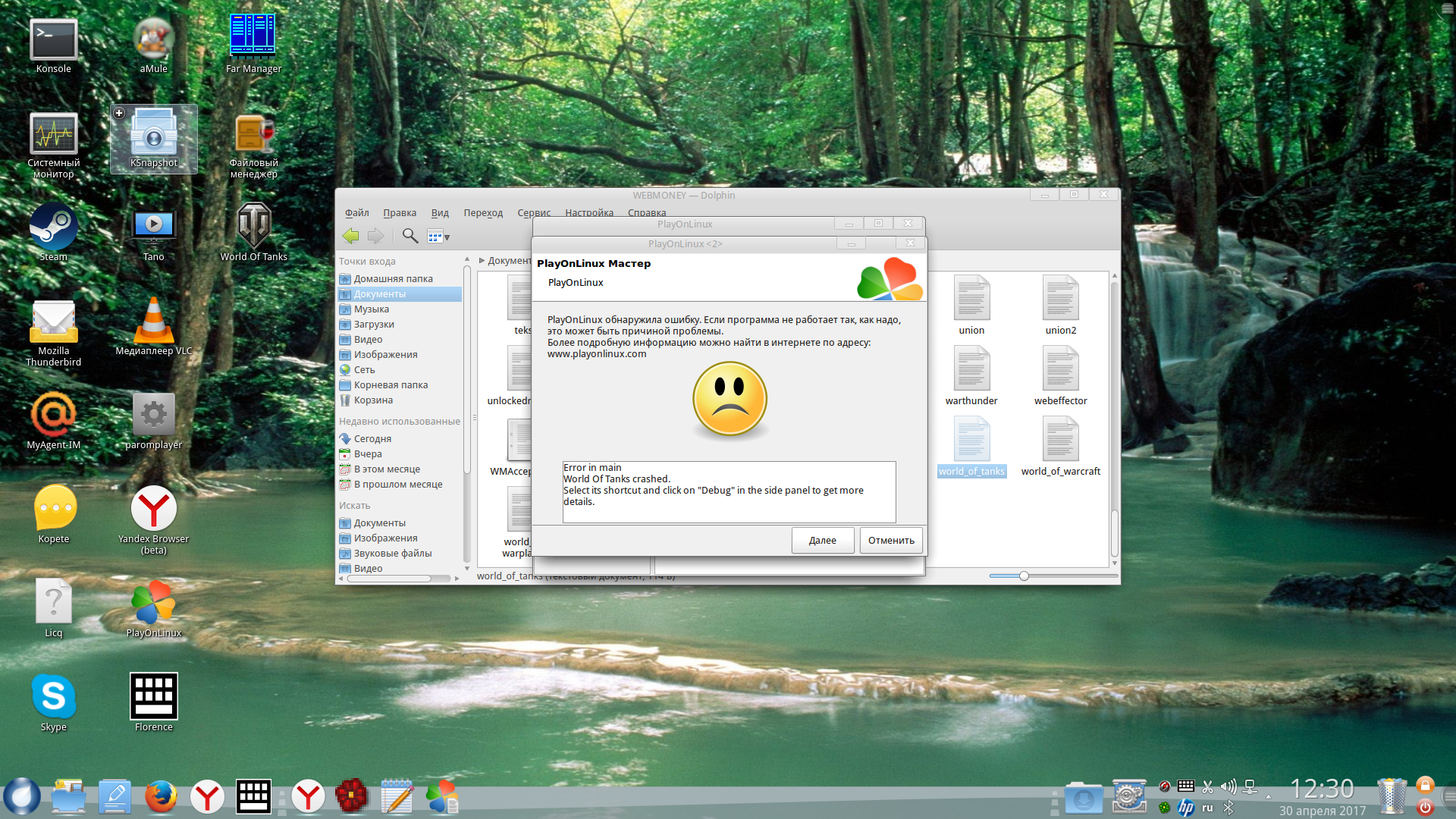Adjust the Dolphin icon zoom slider

pyautogui.click(x=1024, y=576)
